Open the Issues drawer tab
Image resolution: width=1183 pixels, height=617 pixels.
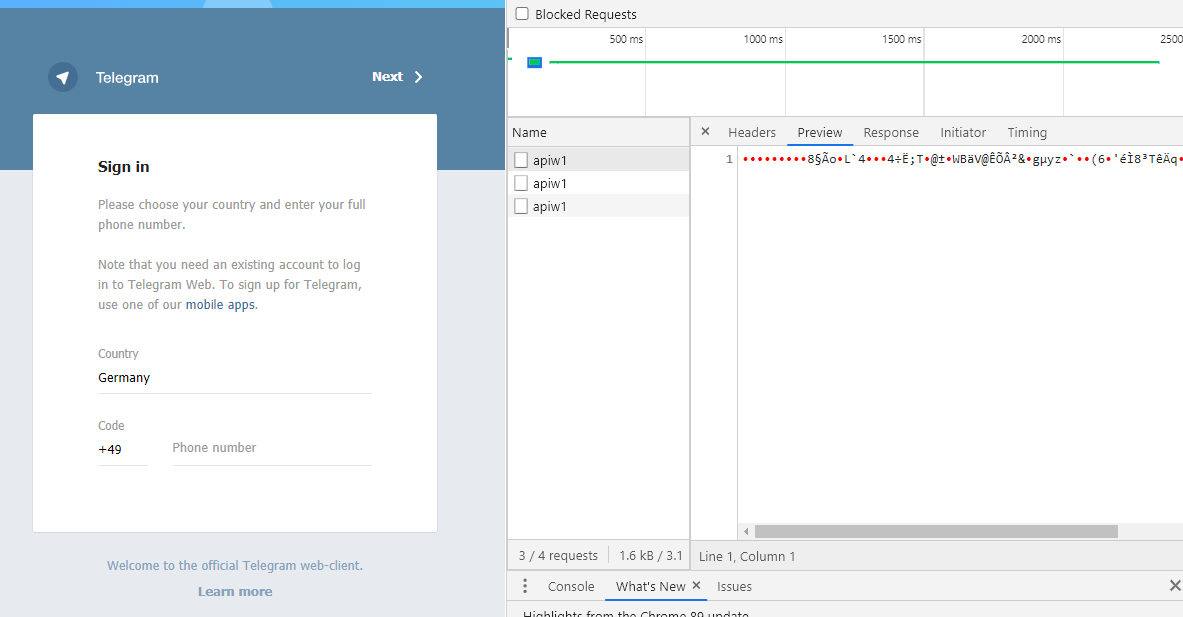point(734,586)
